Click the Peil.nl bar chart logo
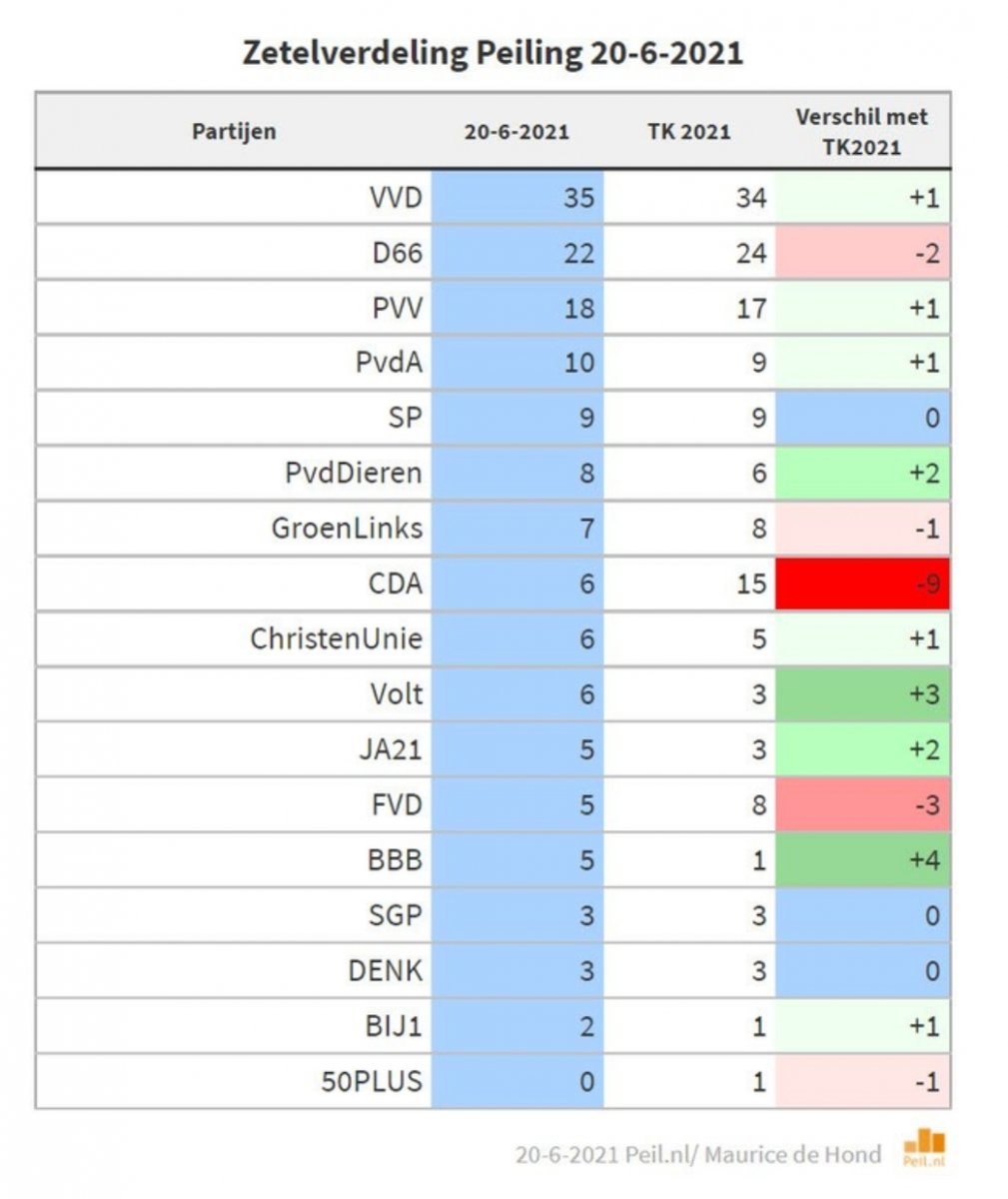 click(924, 1148)
